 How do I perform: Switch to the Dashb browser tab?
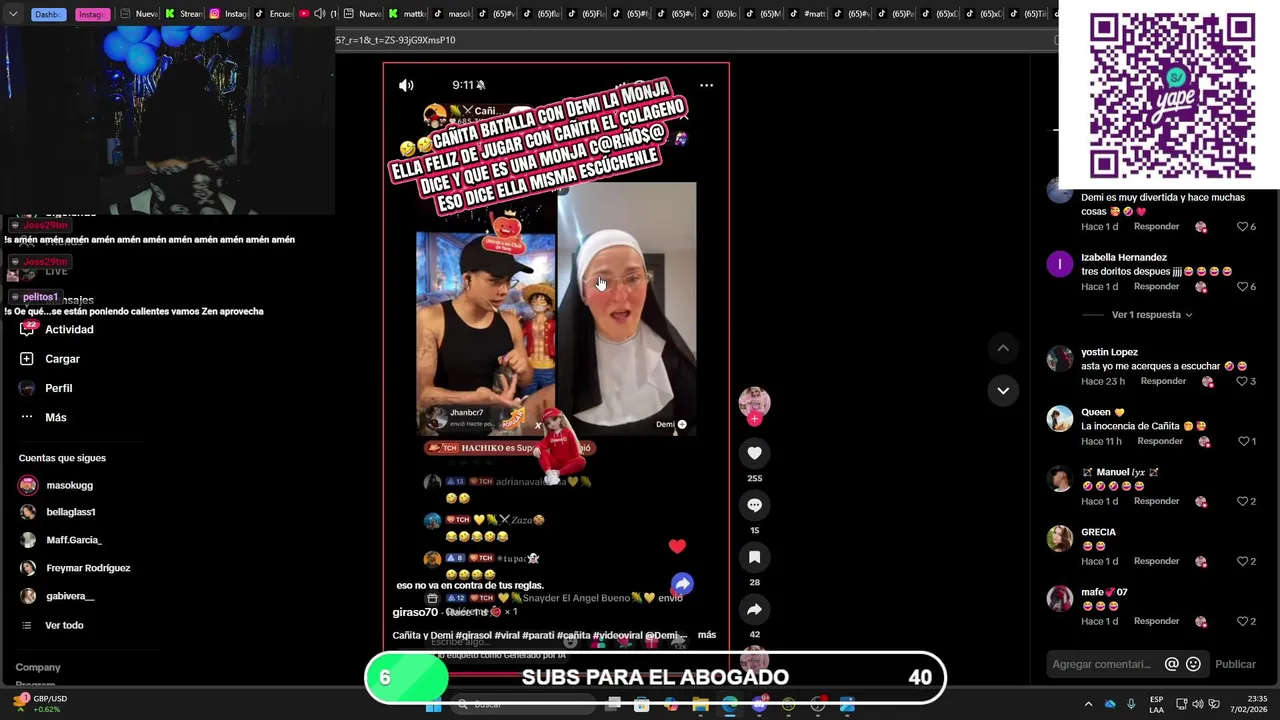(47, 14)
